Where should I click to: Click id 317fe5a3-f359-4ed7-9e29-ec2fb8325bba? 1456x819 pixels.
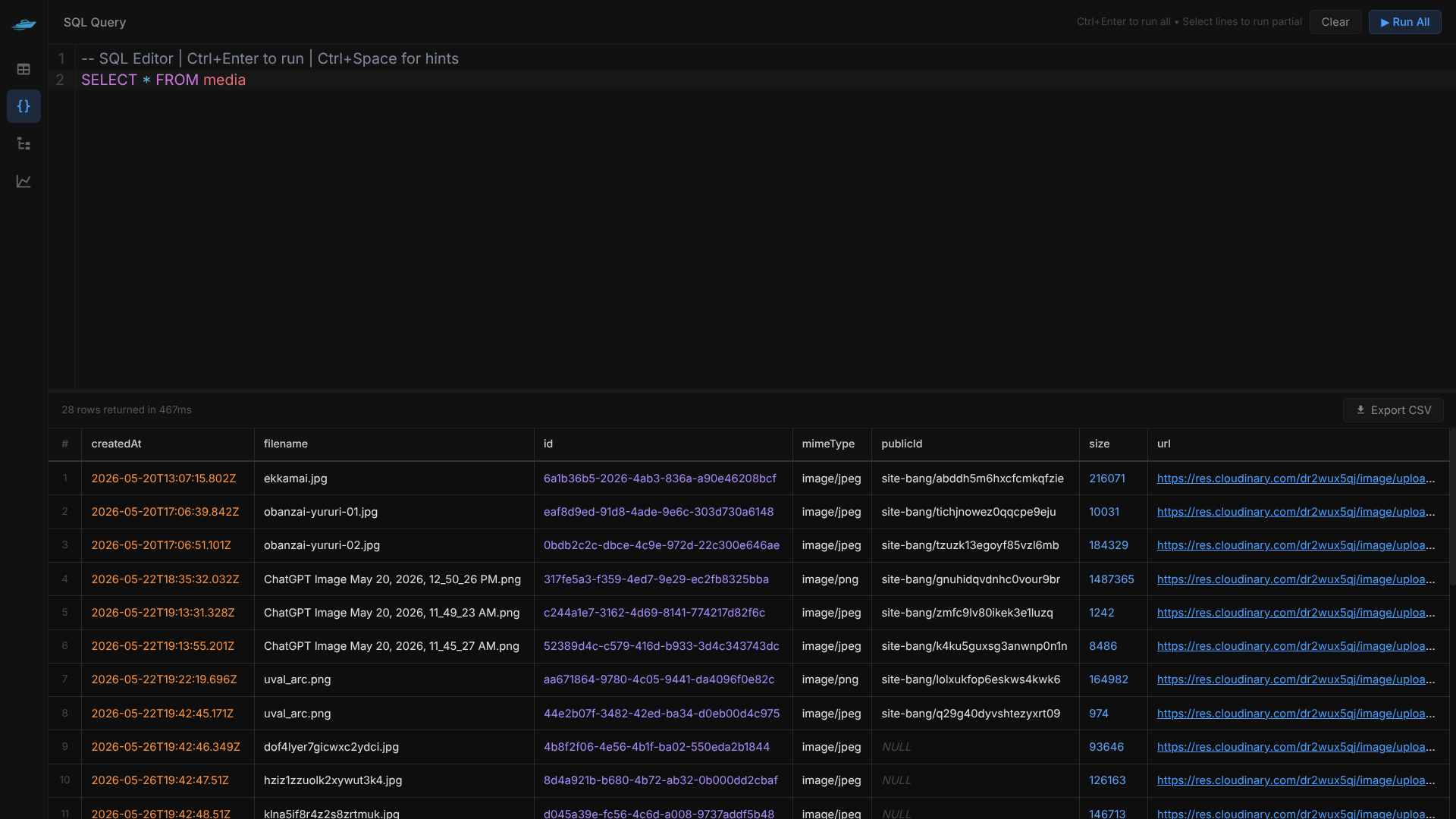(656, 579)
